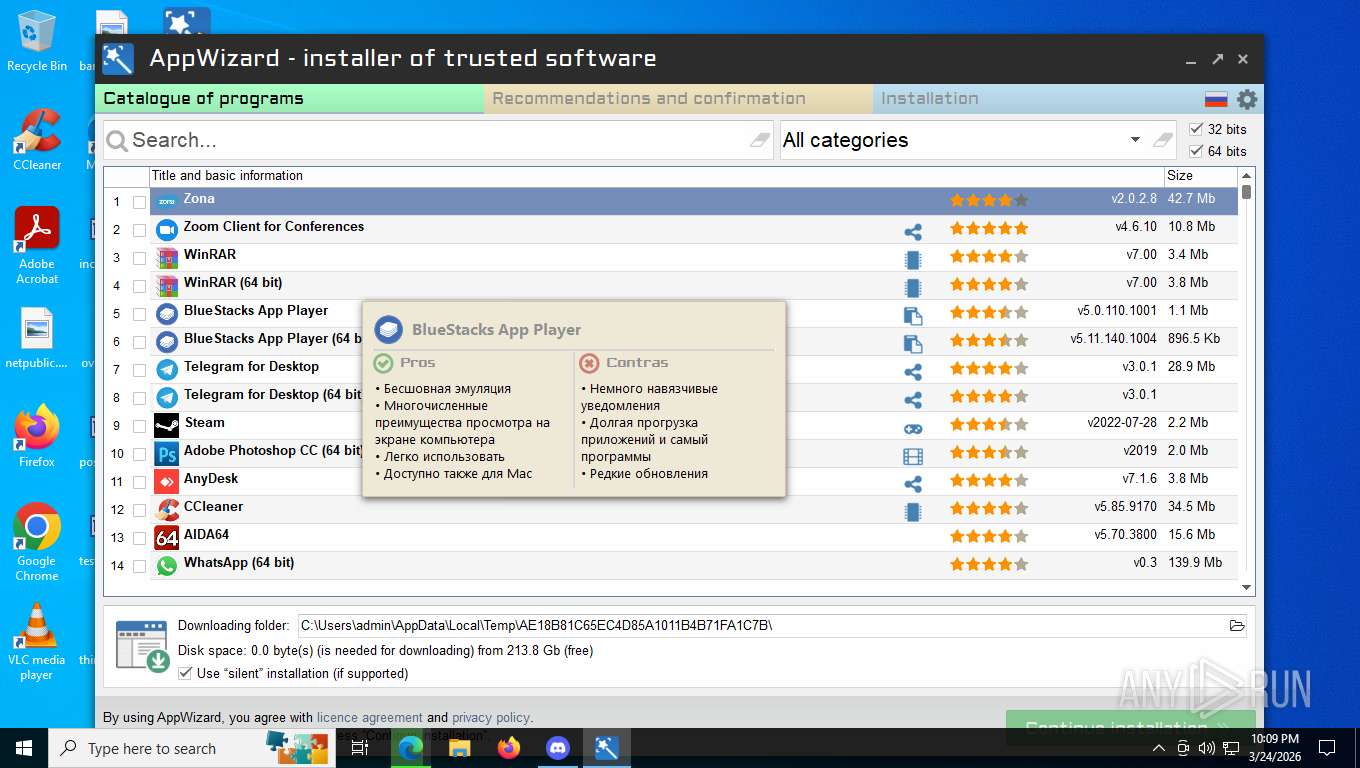Toggle the 64 bits checkbox
Image resolution: width=1360 pixels, height=768 pixels.
(1196, 151)
